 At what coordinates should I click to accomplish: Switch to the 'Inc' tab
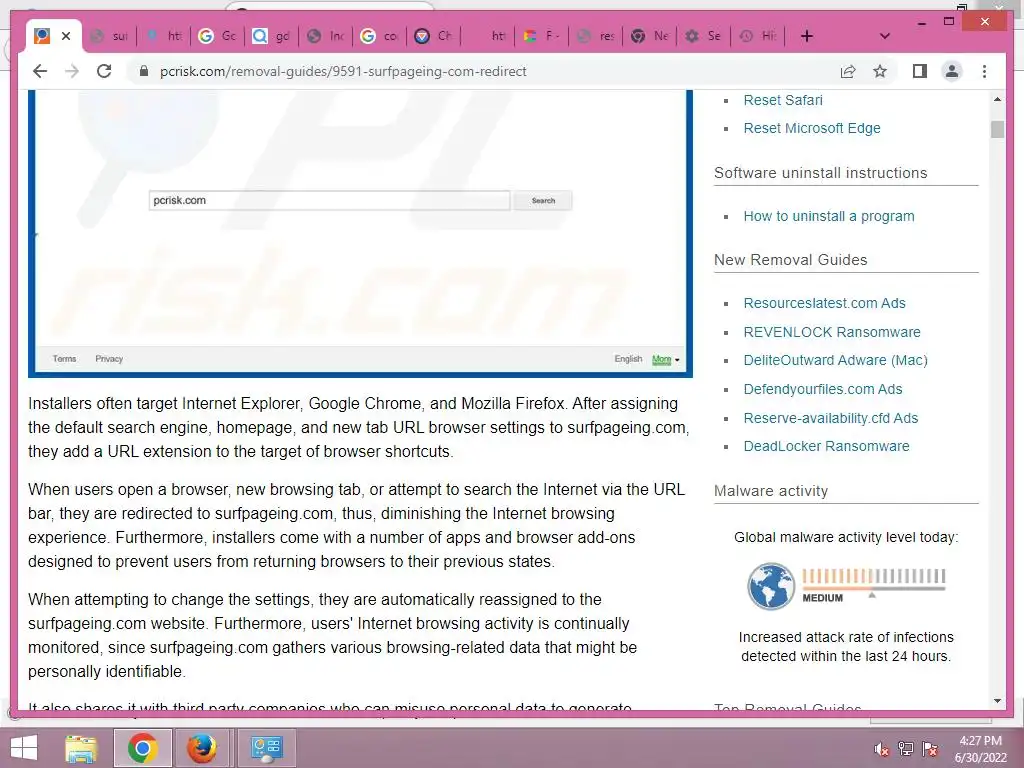pyautogui.click(x=326, y=36)
